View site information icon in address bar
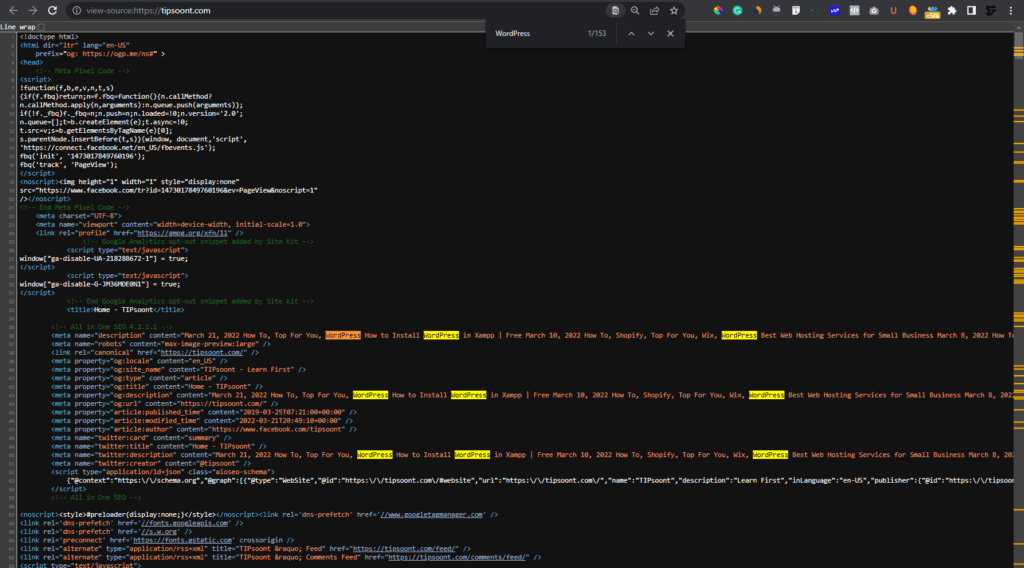 pos(76,10)
